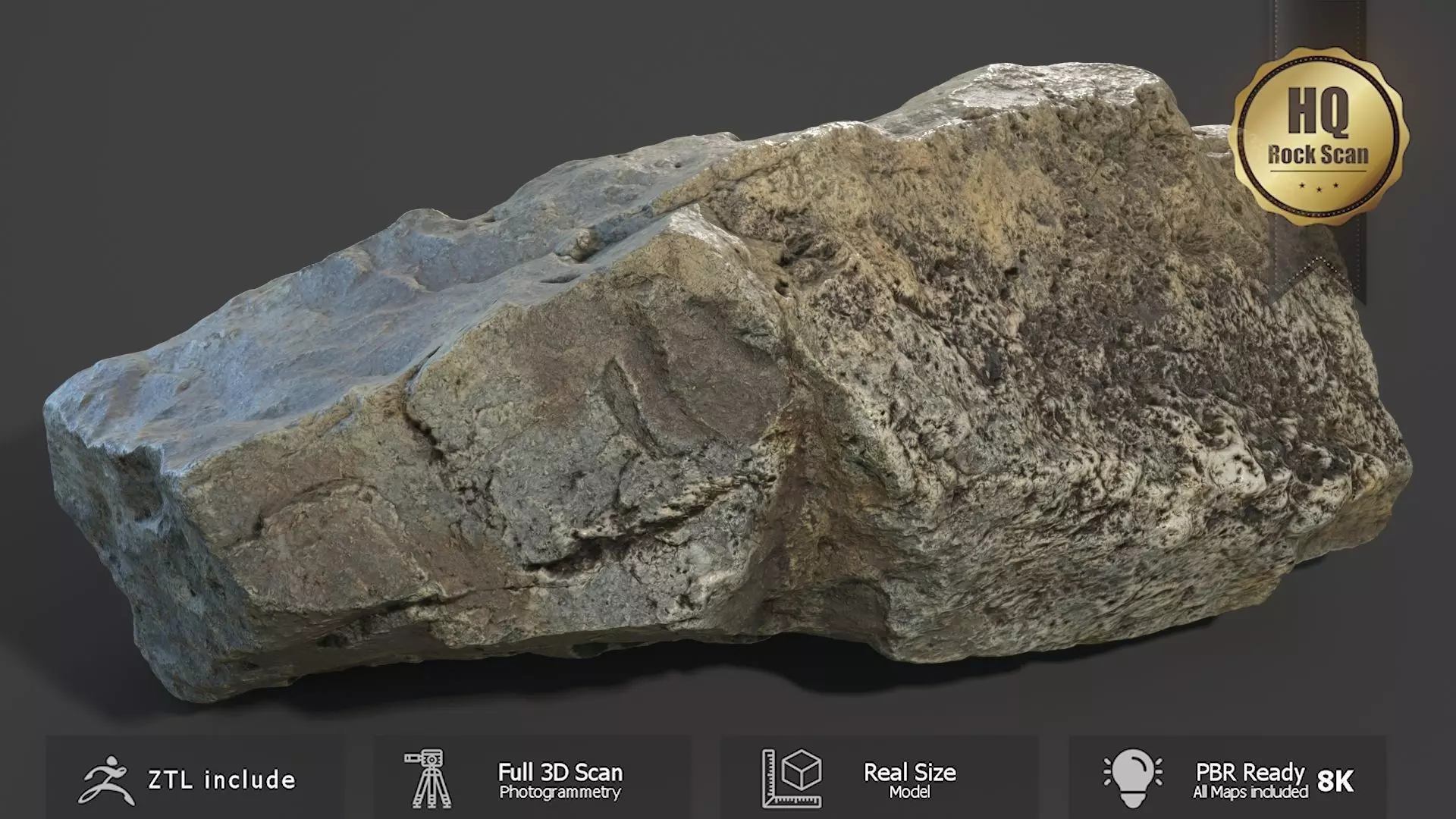This screenshot has height=819, width=1456.
Task: Click the 'Rock Scan' text on badge
Action: [1319, 155]
